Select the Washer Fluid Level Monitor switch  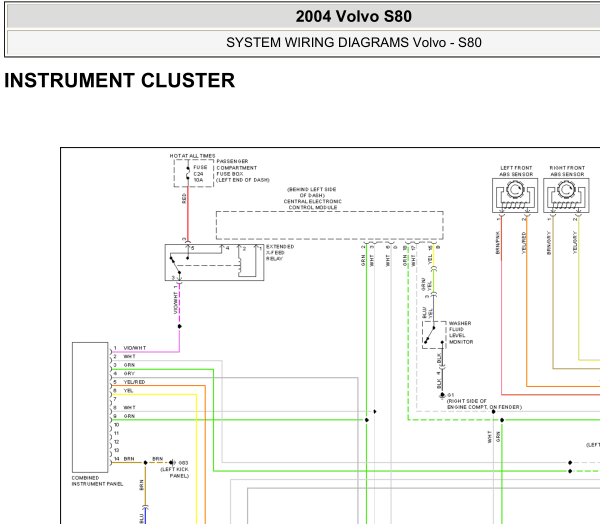(x=434, y=335)
